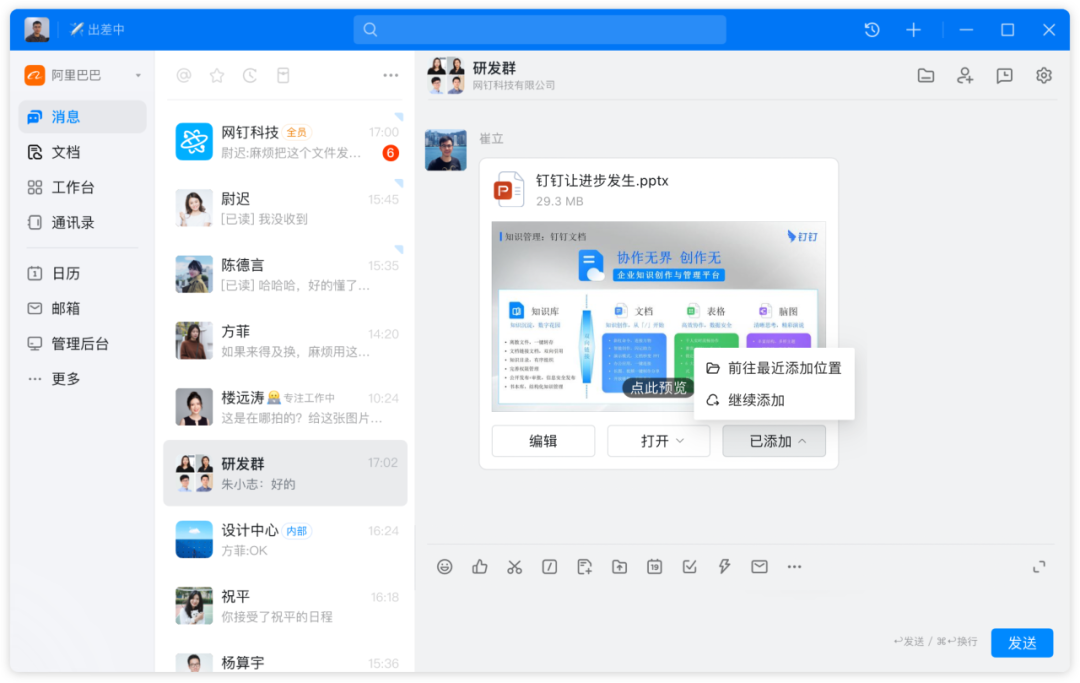Expand the 打开 dropdown button
Screen dimensions: 1080x683
(x=658, y=441)
